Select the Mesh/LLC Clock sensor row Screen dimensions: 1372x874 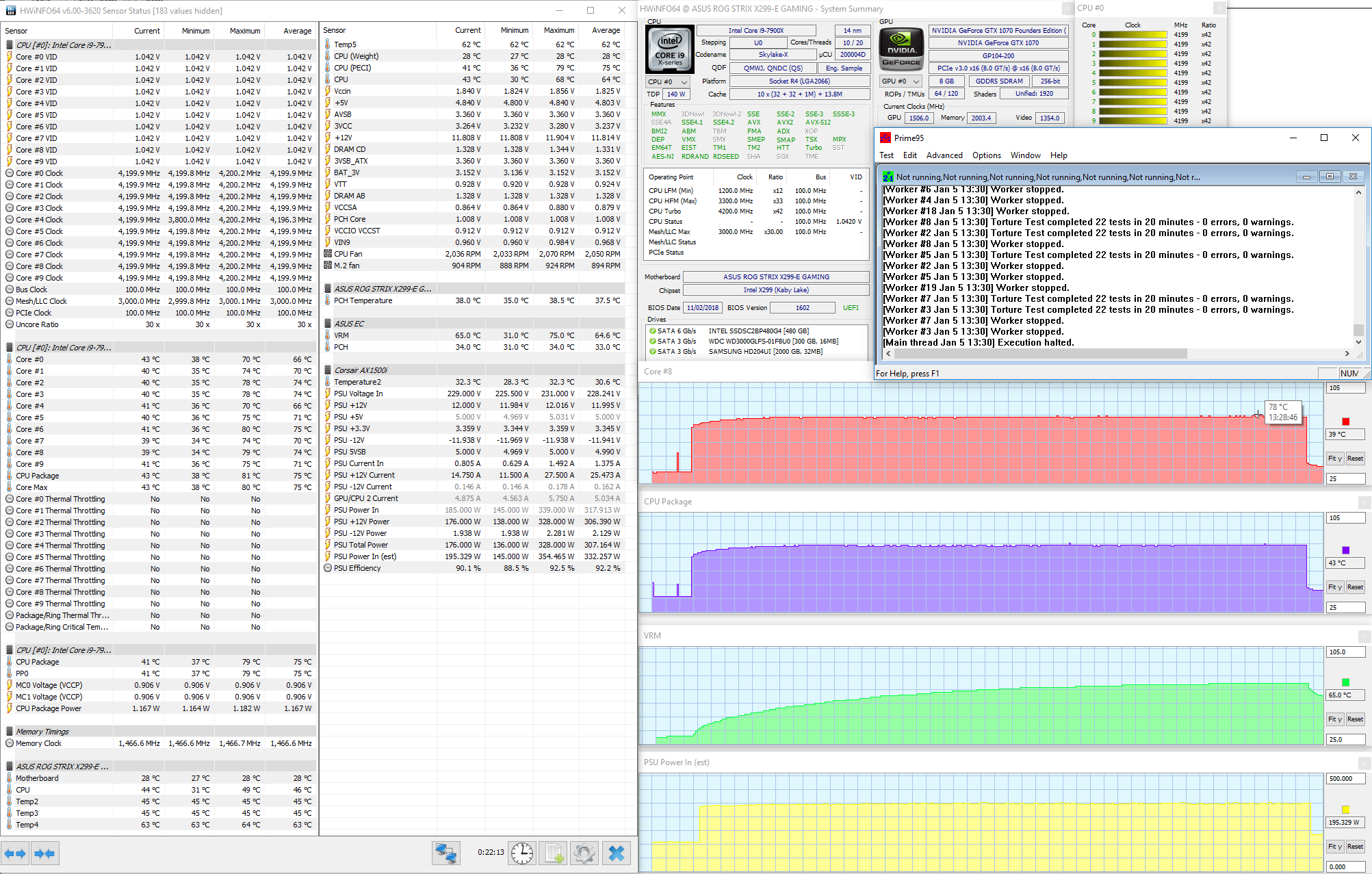[159, 301]
